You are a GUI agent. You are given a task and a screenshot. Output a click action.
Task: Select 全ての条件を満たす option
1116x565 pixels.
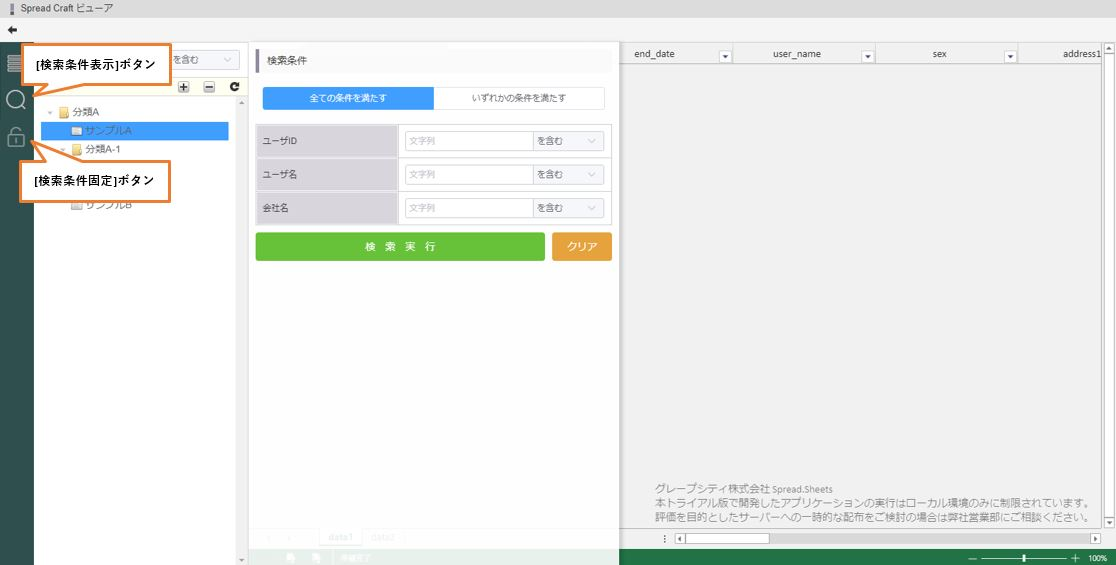pyautogui.click(x=348, y=98)
